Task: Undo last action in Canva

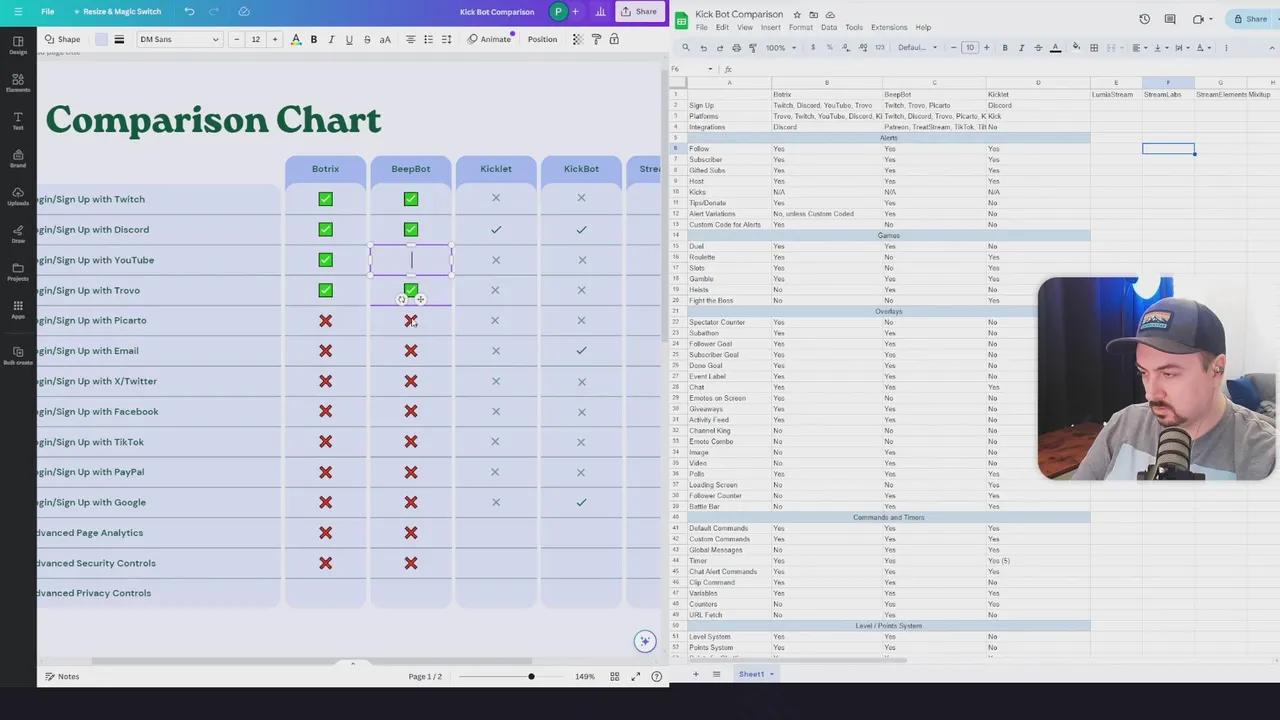Action: (x=189, y=12)
